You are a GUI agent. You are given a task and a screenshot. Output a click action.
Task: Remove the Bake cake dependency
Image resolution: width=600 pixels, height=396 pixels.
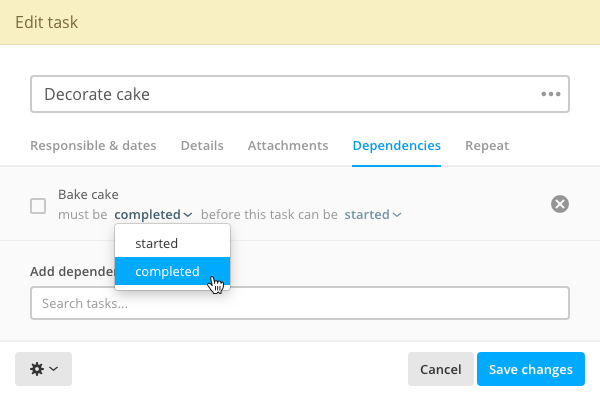[x=560, y=204]
